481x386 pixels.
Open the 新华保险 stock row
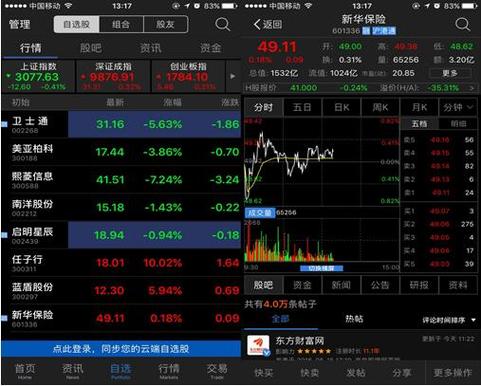[x=121, y=318]
